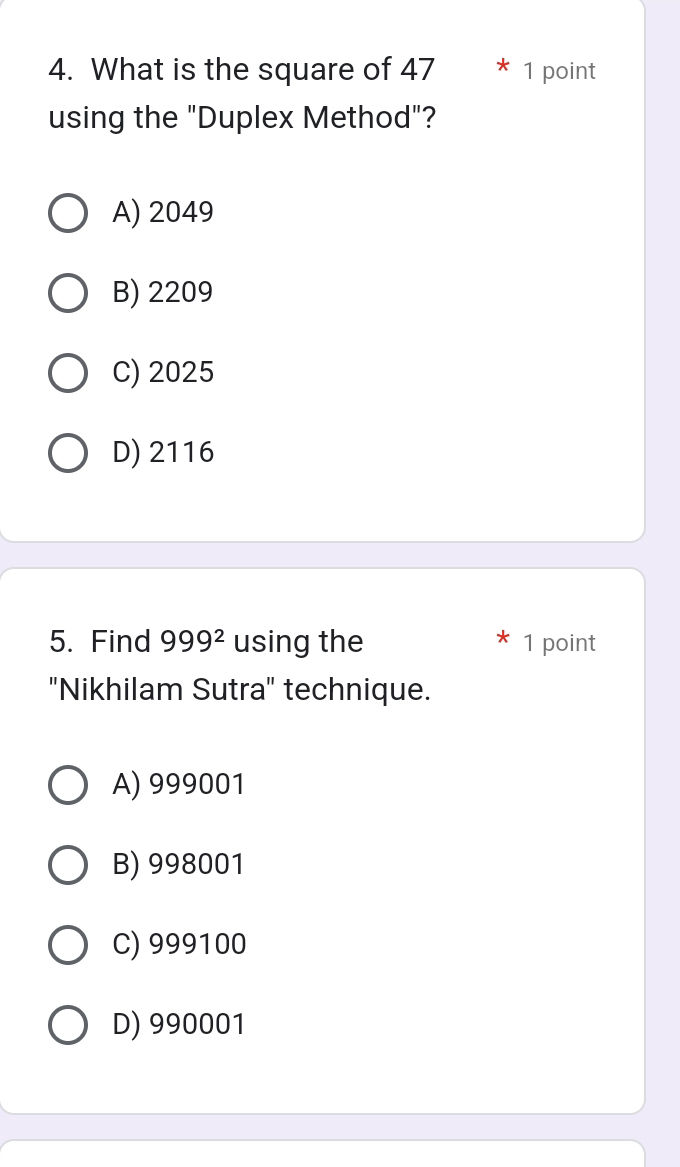Tick the radio circle beside C) 999100

tap(68, 945)
